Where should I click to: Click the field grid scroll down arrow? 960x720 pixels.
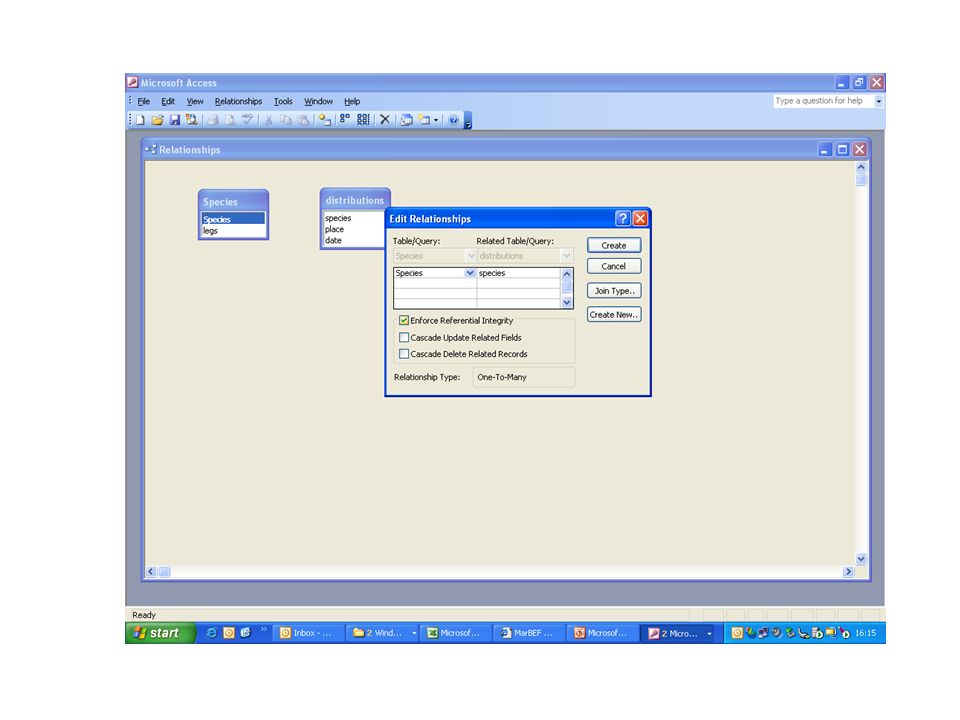click(x=566, y=302)
